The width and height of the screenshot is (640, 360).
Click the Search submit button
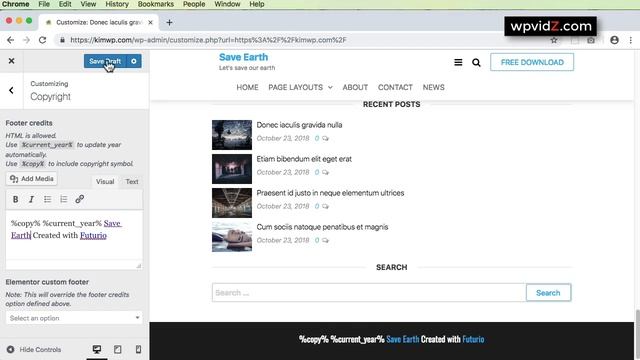coord(548,293)
